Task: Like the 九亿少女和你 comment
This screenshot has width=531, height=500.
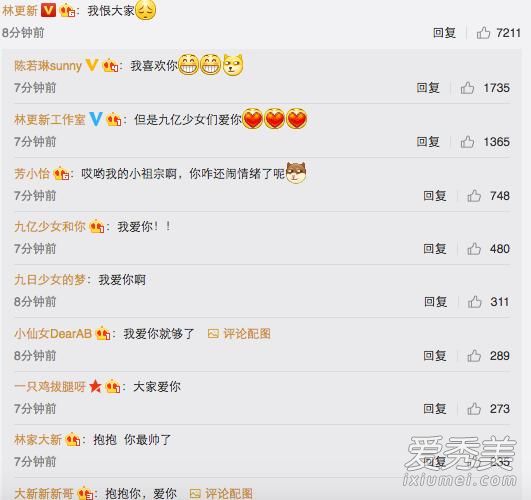Action: [x=474, y=249]
